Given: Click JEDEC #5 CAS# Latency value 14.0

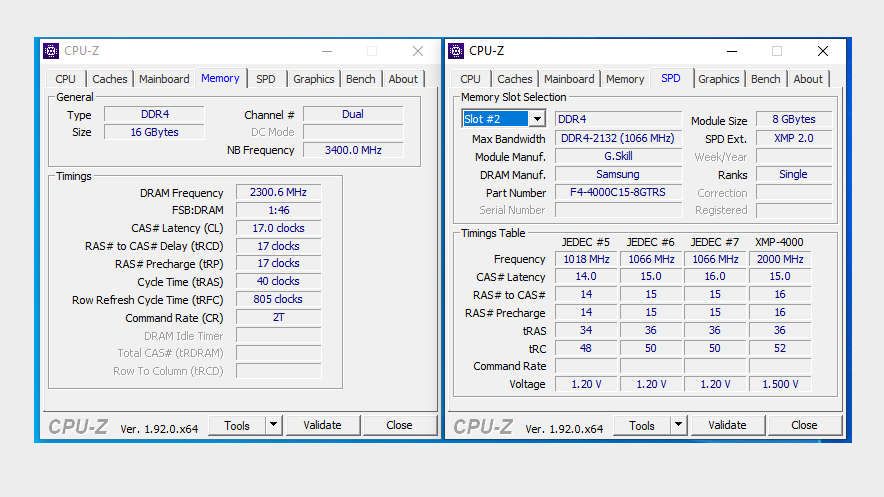Looking at the screenshot, I should [586, 276].
